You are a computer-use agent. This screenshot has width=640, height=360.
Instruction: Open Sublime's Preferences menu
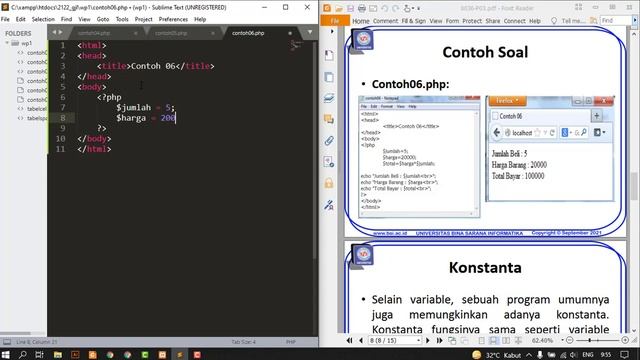coord(173,19)
